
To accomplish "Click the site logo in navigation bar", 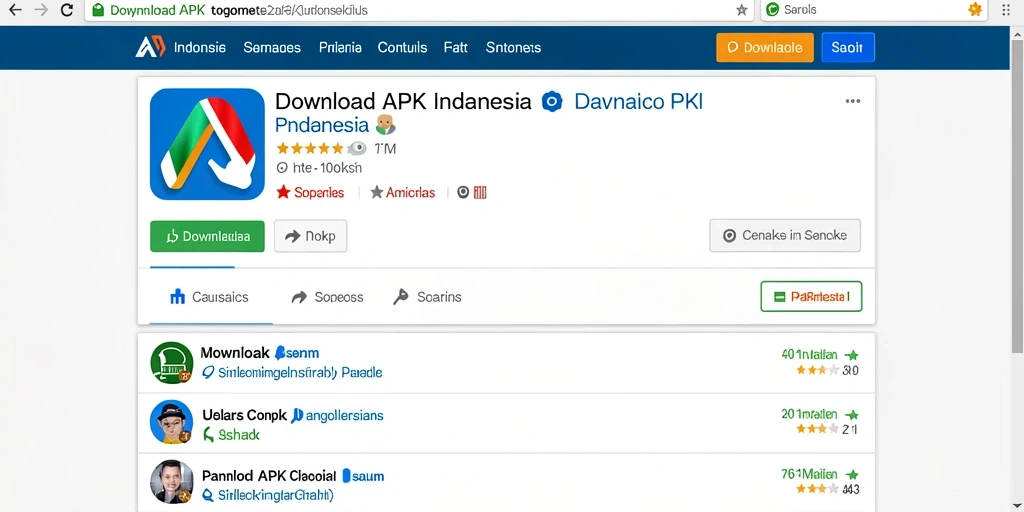I will coord(150,47).
